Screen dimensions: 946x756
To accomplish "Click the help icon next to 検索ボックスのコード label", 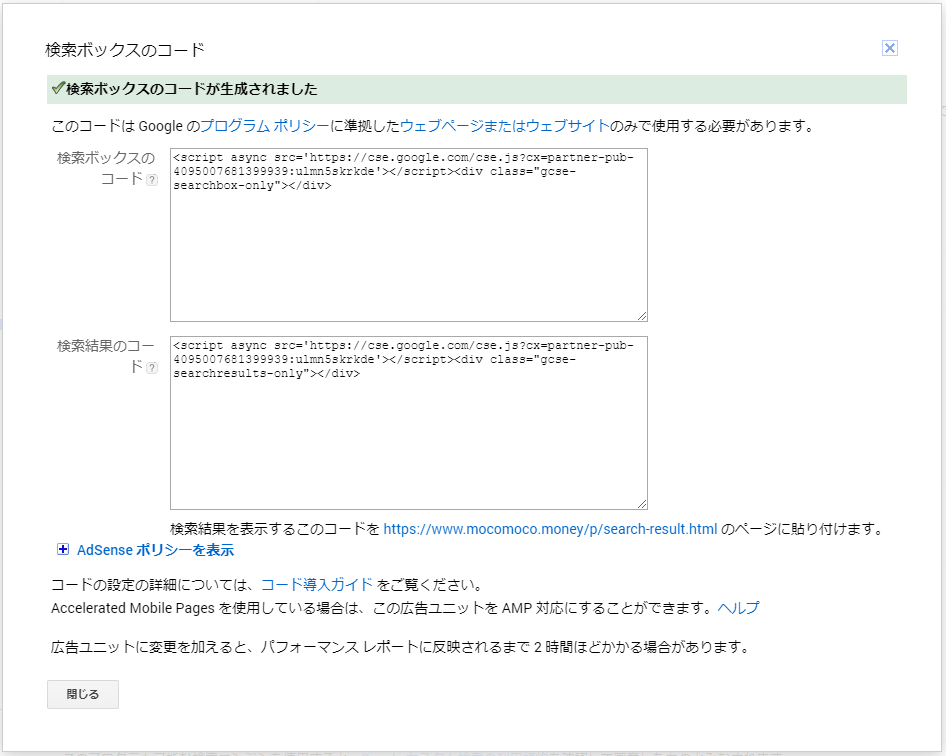I will tap(152, 180).
